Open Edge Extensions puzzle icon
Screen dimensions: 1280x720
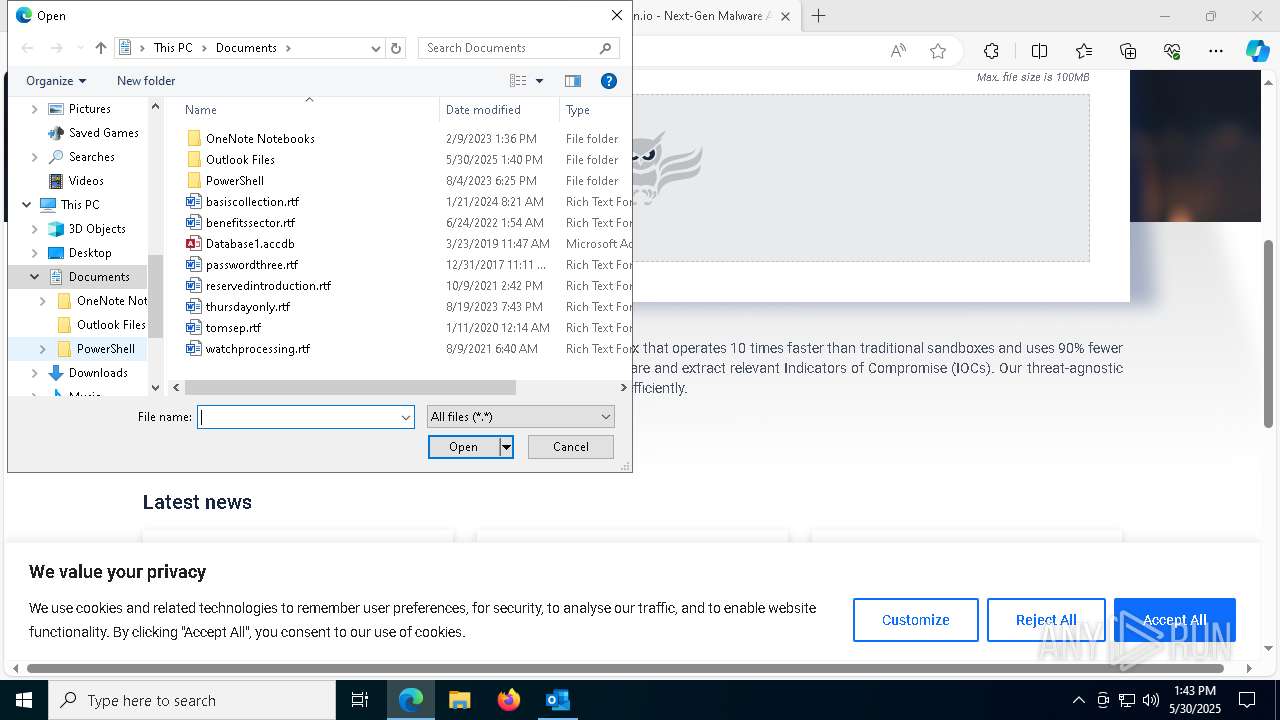tap(991, 51)
